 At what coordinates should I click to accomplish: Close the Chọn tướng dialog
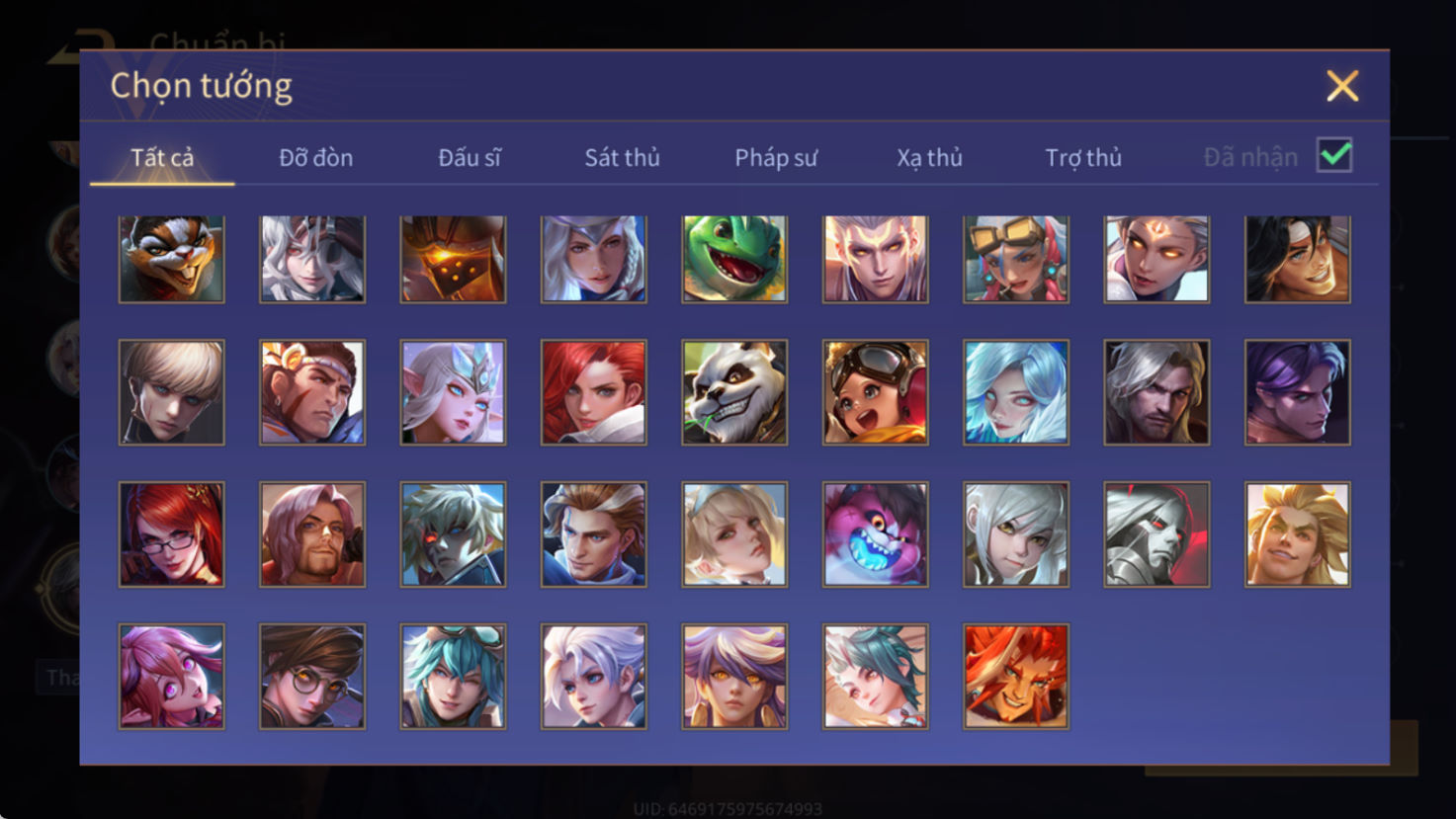pyautogui.click(x=1342, y=86)
